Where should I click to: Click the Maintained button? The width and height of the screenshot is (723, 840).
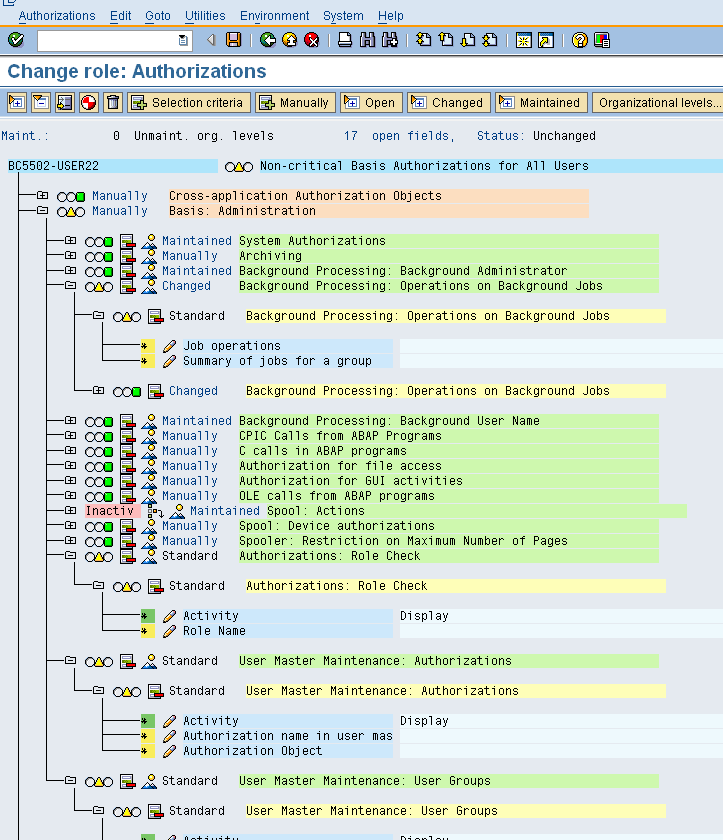540,102
